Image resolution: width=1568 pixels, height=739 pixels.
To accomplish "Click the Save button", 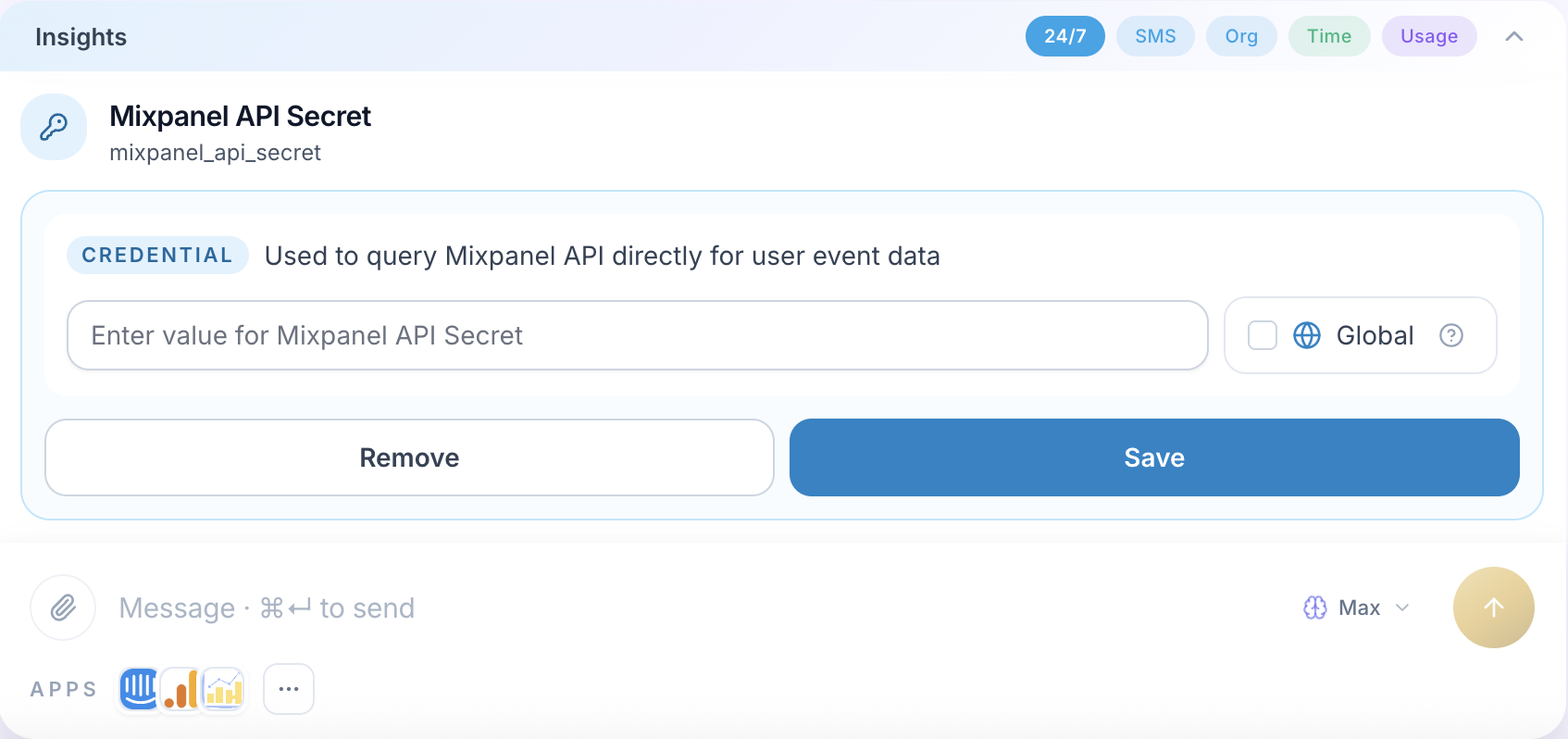I will [x=1153, y=457].
